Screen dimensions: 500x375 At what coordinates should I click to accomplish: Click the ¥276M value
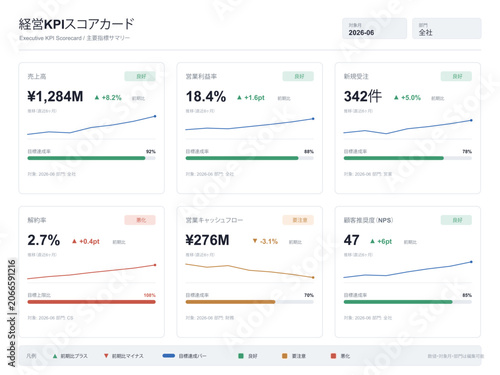[207, 240]
